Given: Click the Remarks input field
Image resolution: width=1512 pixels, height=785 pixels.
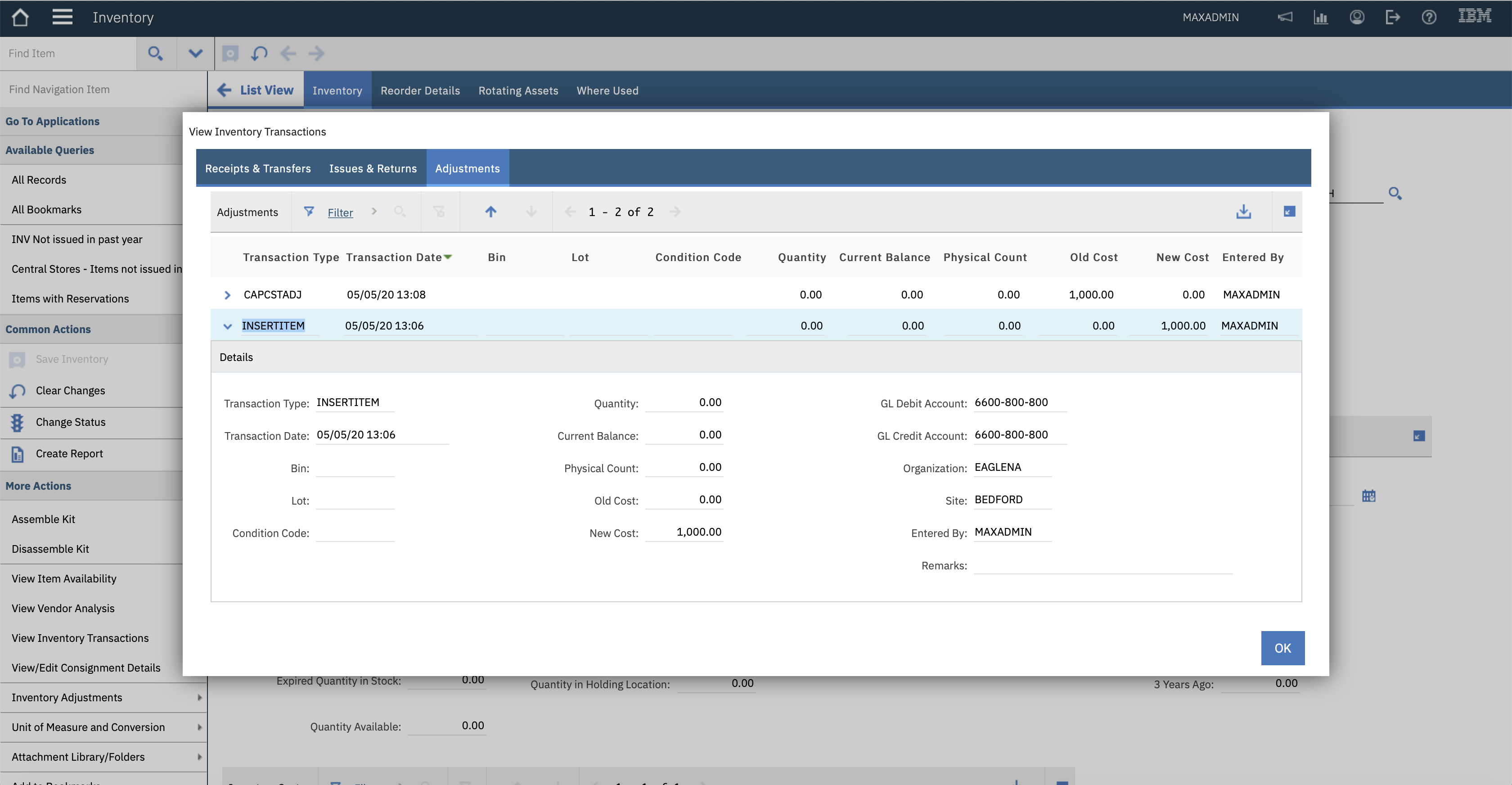Looking at the screenshot, I should [1102, 565].
